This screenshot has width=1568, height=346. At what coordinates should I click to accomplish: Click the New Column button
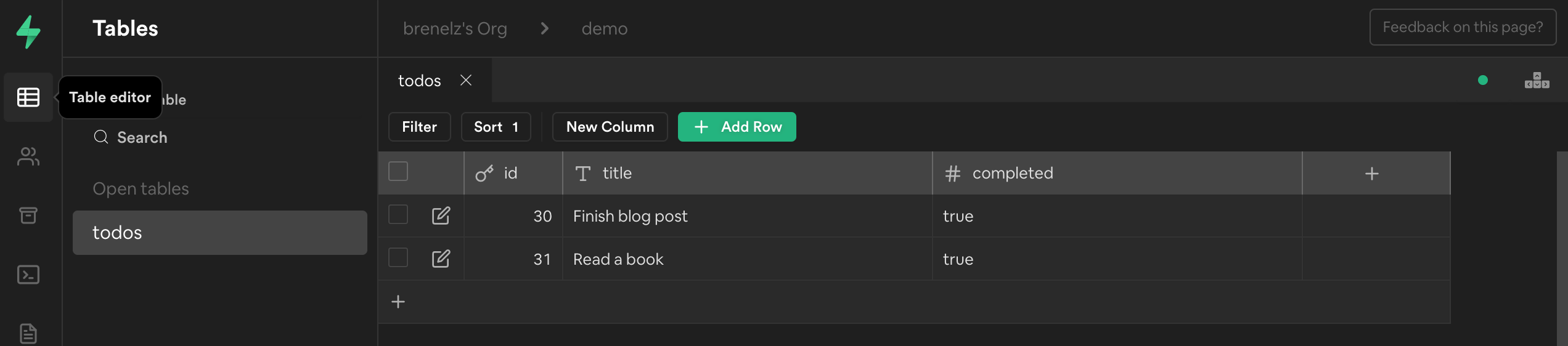pos(610,127)
